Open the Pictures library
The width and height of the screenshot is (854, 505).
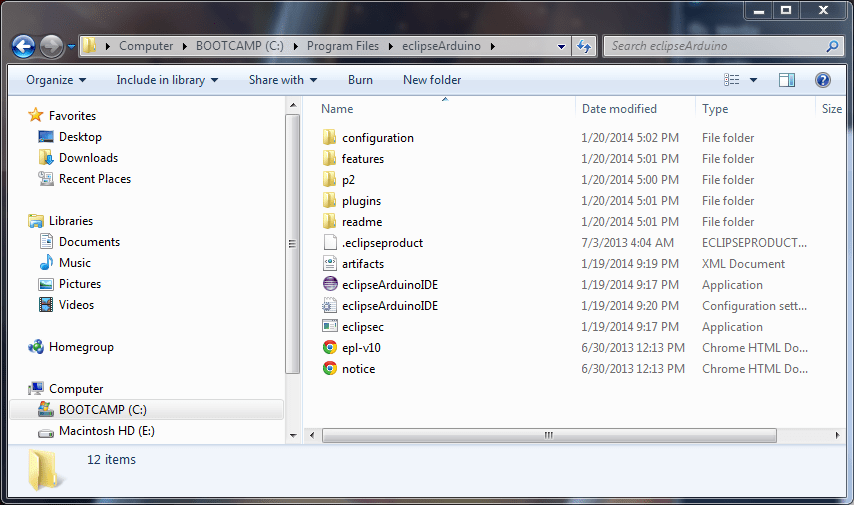pos(80,284)
